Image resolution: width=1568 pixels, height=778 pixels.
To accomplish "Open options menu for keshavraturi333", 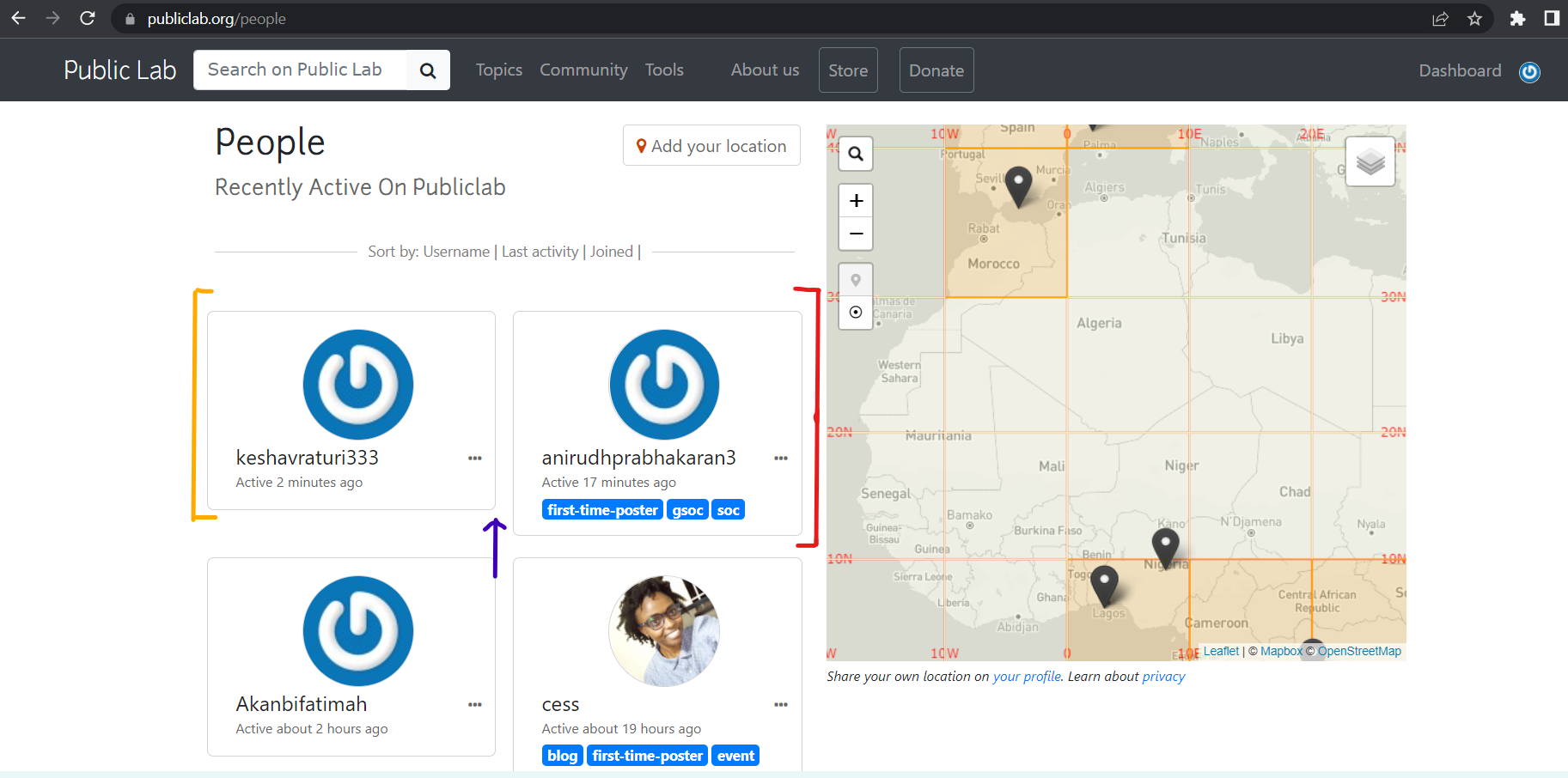I will pyautogui.click(x=475, y=459).
